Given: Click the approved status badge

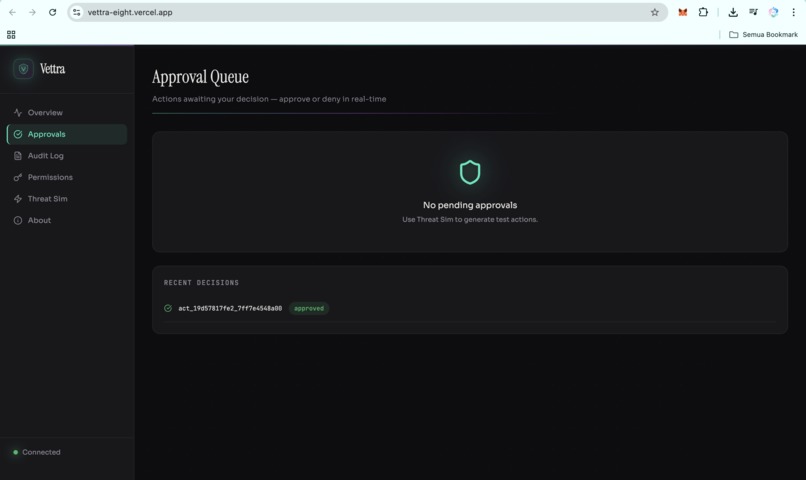Looking at the screenshot, I should point(309,308).
